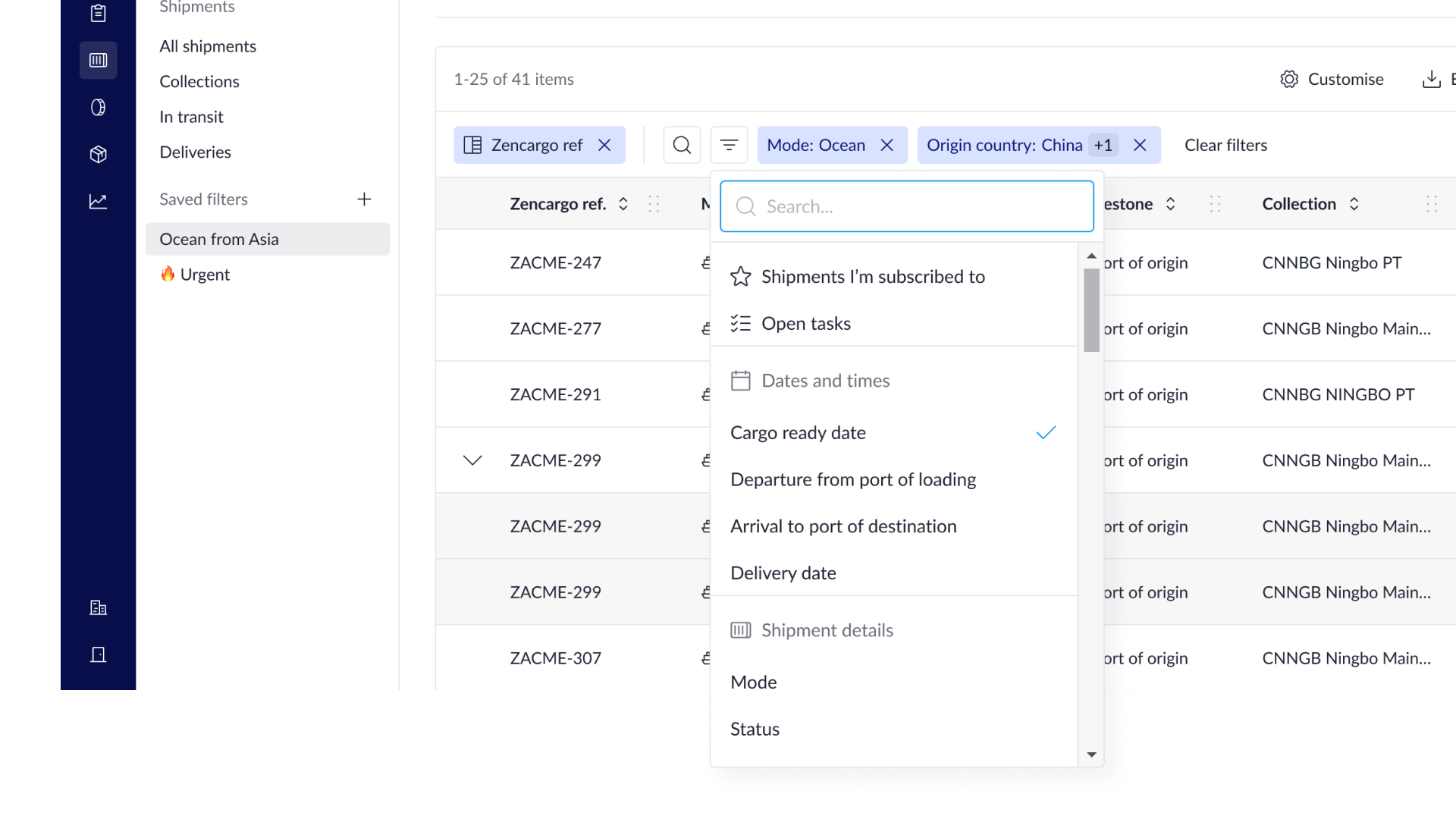
Task: Open the analytics chart icon in the sidebar
Action: tap(98, 201)
